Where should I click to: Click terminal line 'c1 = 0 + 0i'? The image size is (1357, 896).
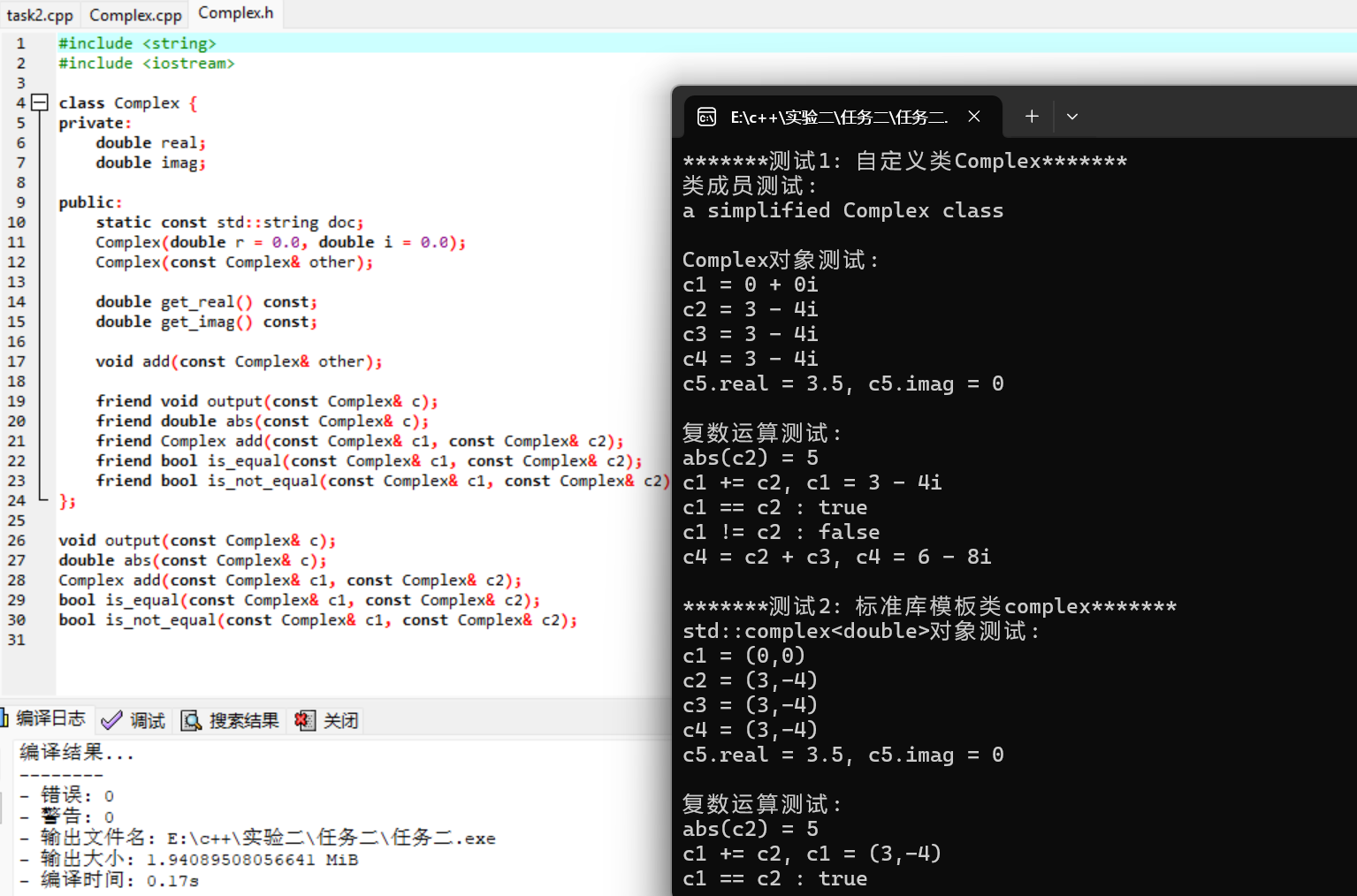751,285
